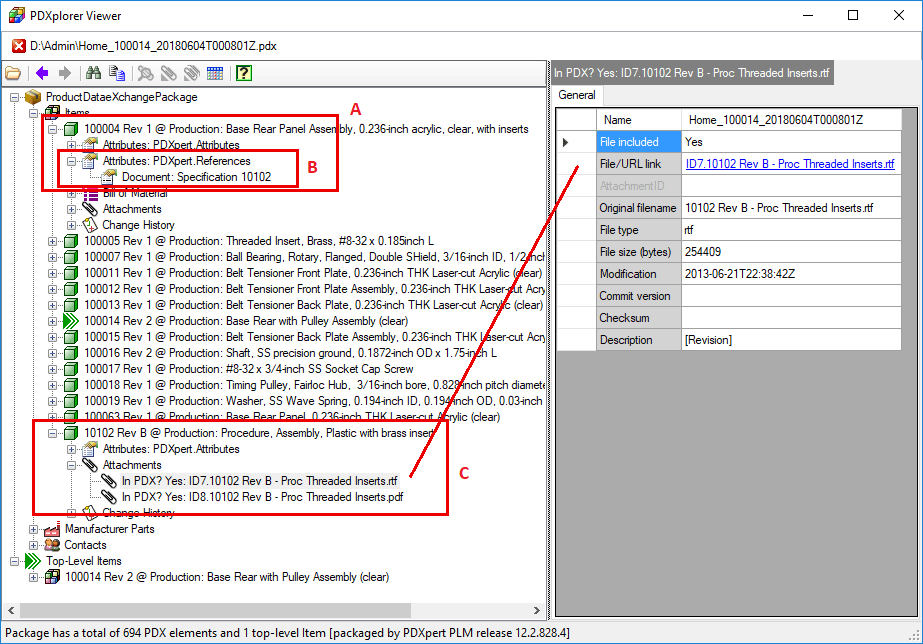Image resolution: width=923 pixels, height=644 pixels.
Task: Click the single paperclip toolbar icon
Action: [x=168, y=74]
